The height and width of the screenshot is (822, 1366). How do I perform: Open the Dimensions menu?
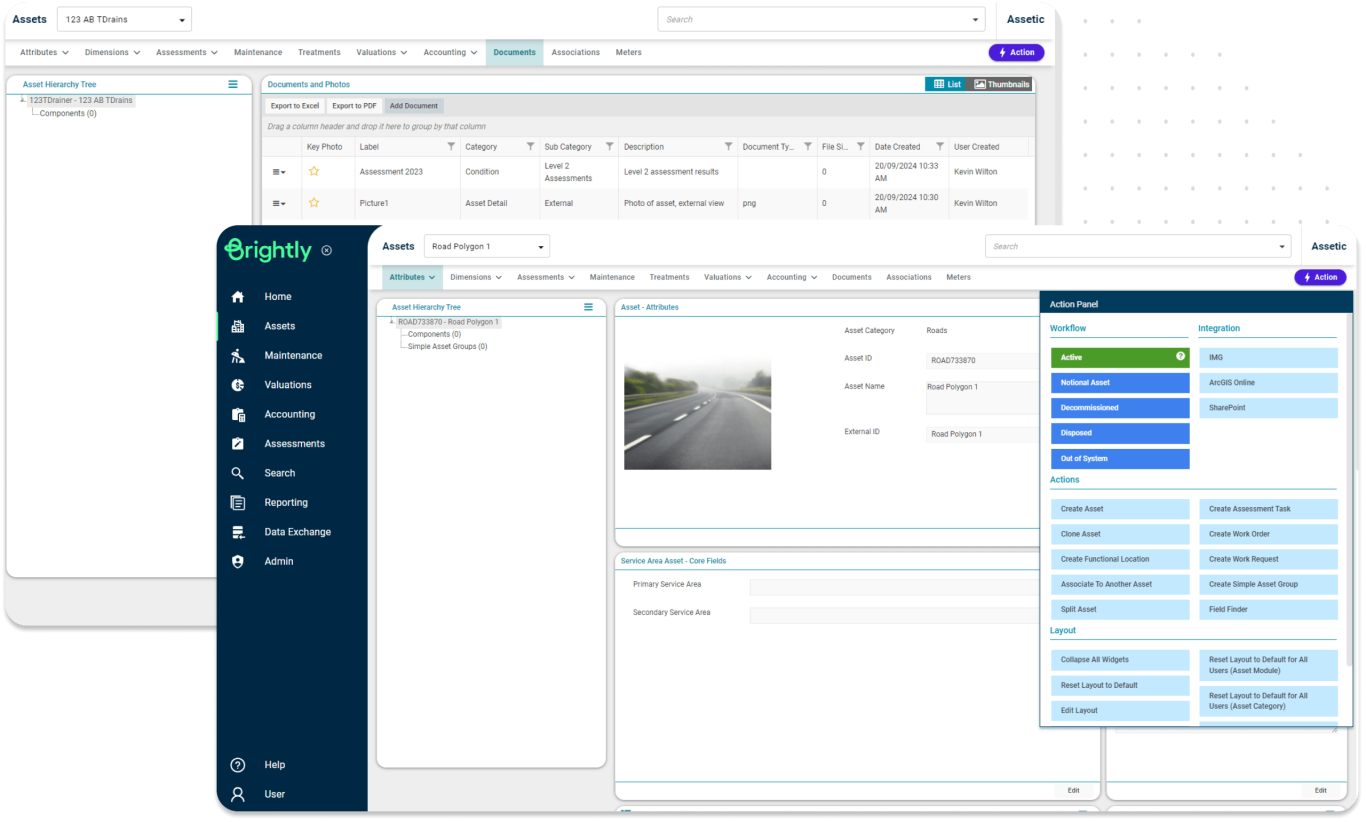click(475, 277)
